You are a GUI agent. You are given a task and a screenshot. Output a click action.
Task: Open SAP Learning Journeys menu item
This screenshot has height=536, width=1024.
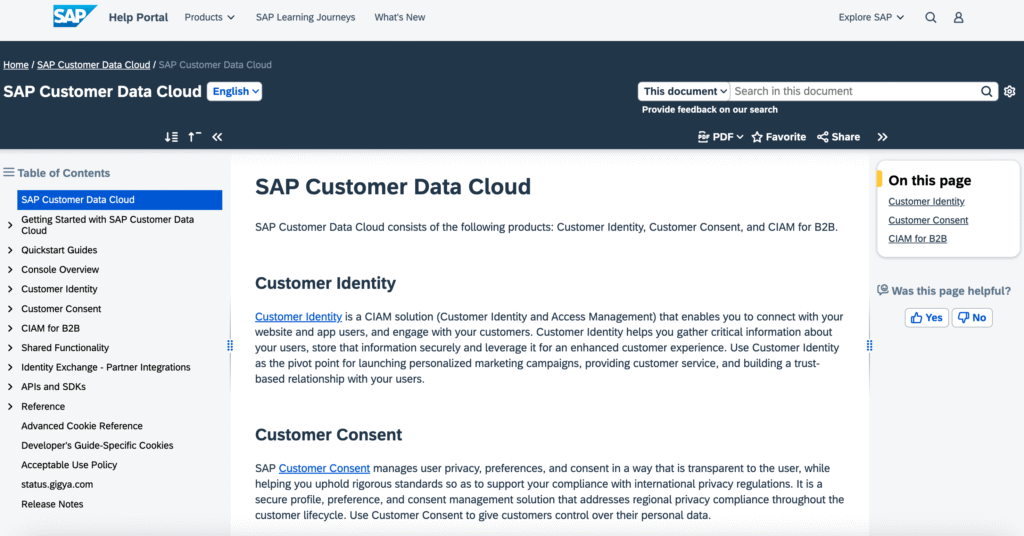pyautogui.click(x=306, y=18)
